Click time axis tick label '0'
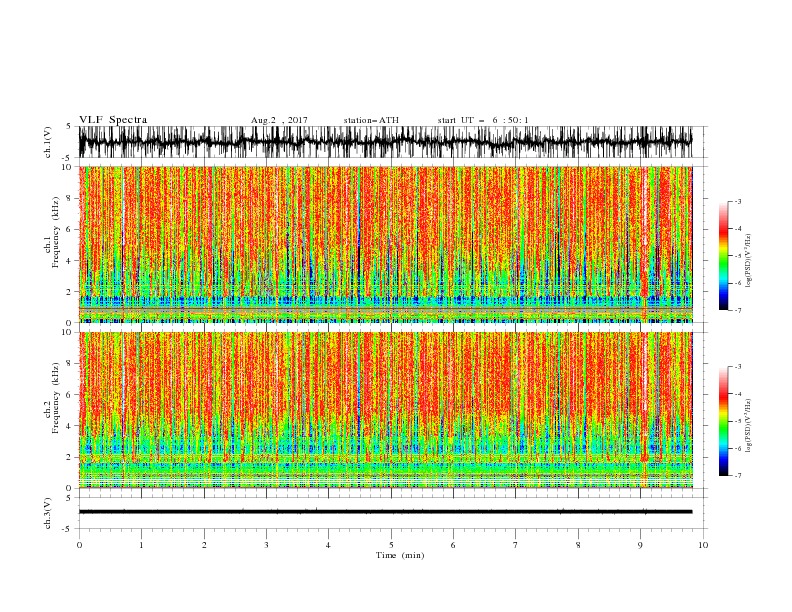The width and height of the screenshot is (792, 612). 79,545
